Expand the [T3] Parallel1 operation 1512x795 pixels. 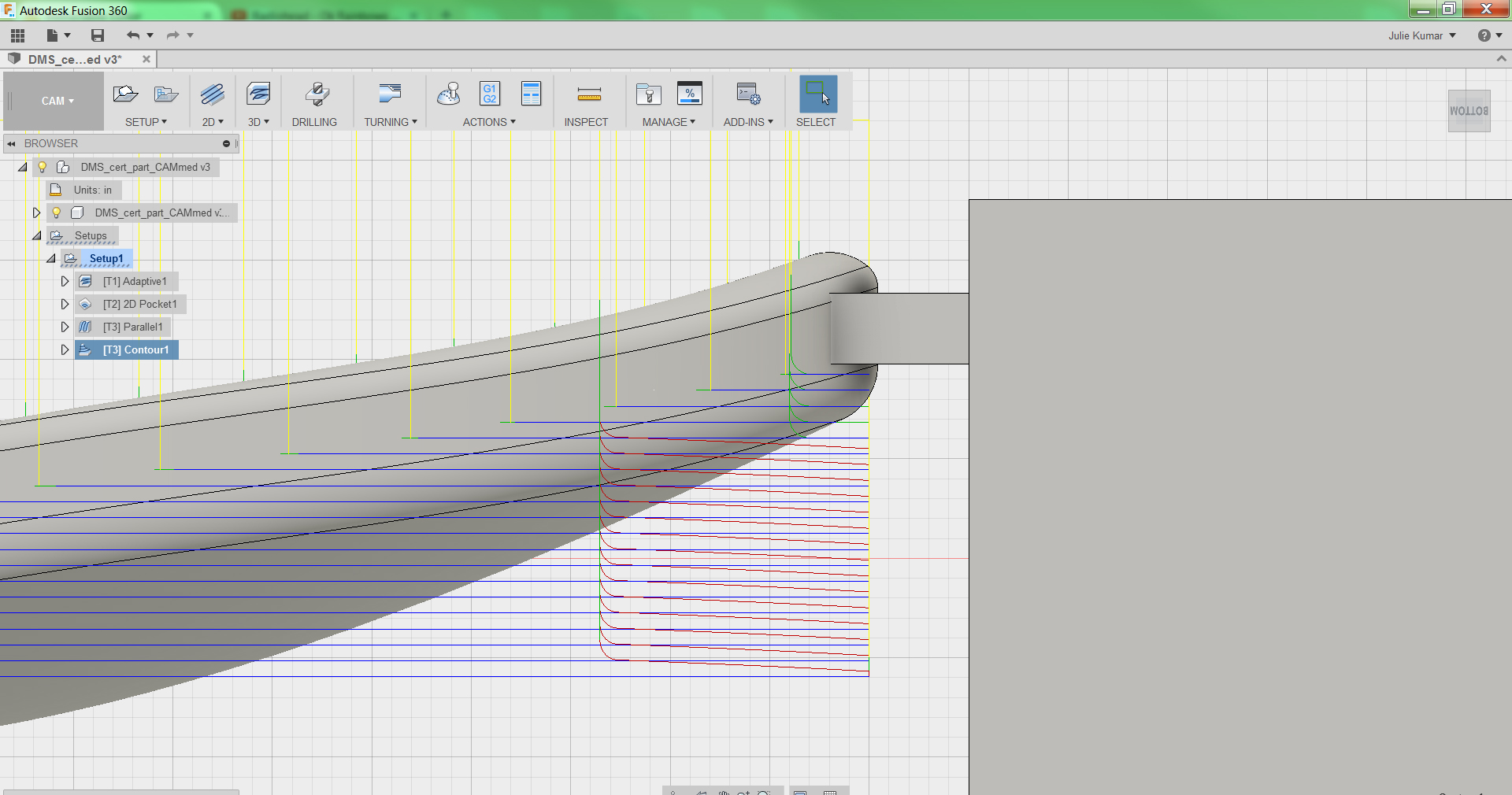(x=65, y=327)
